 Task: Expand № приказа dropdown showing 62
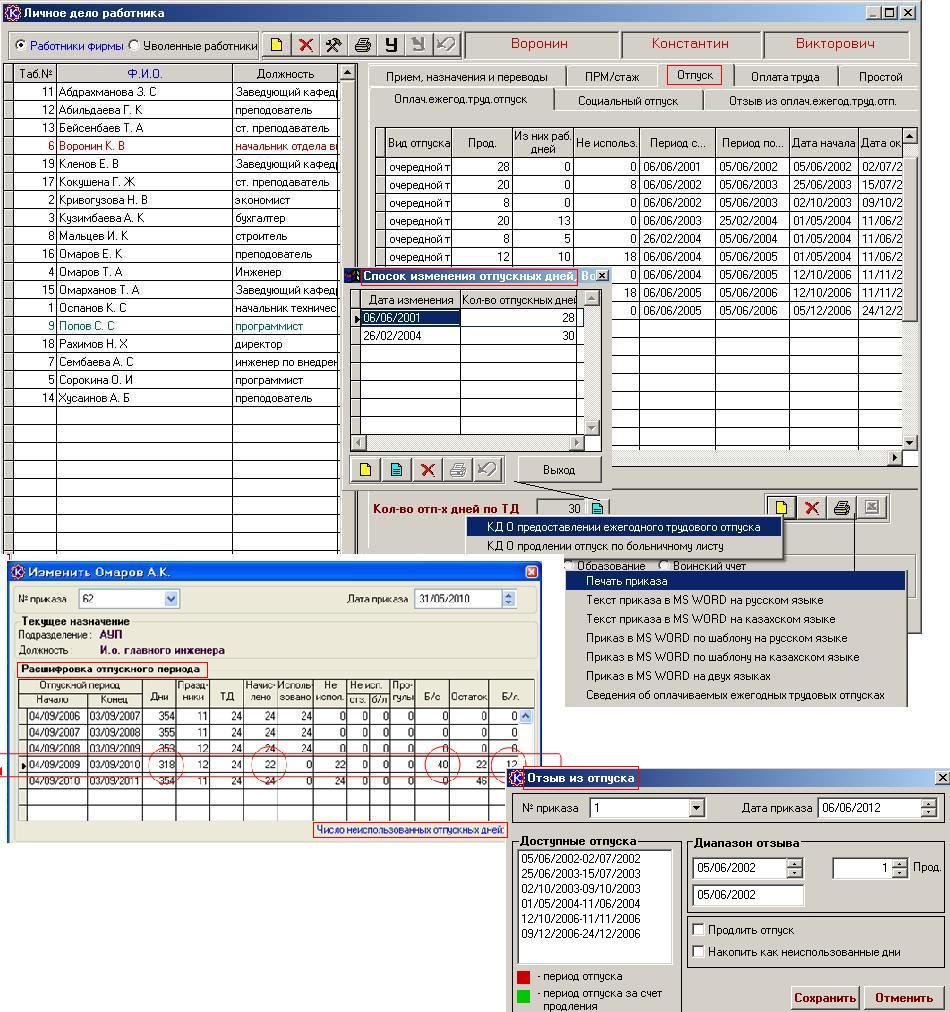coord(171,599)
